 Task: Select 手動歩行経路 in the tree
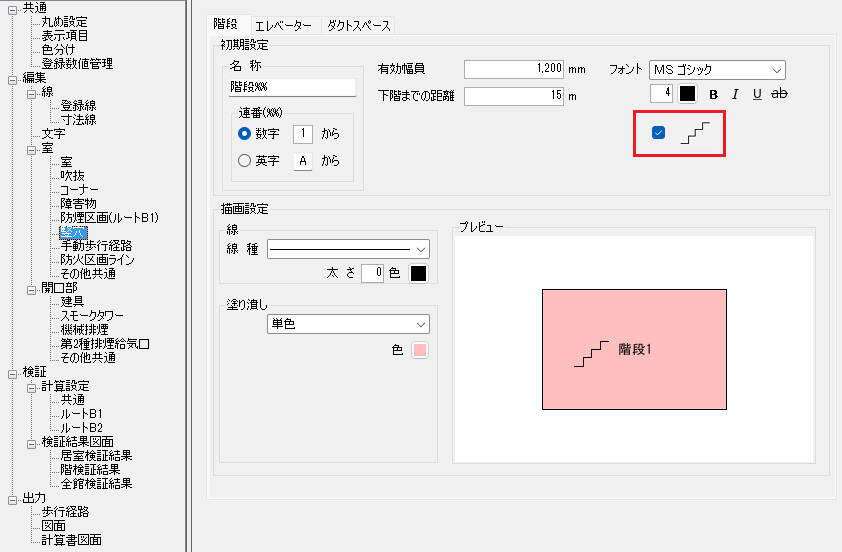(x=96, y=246)
